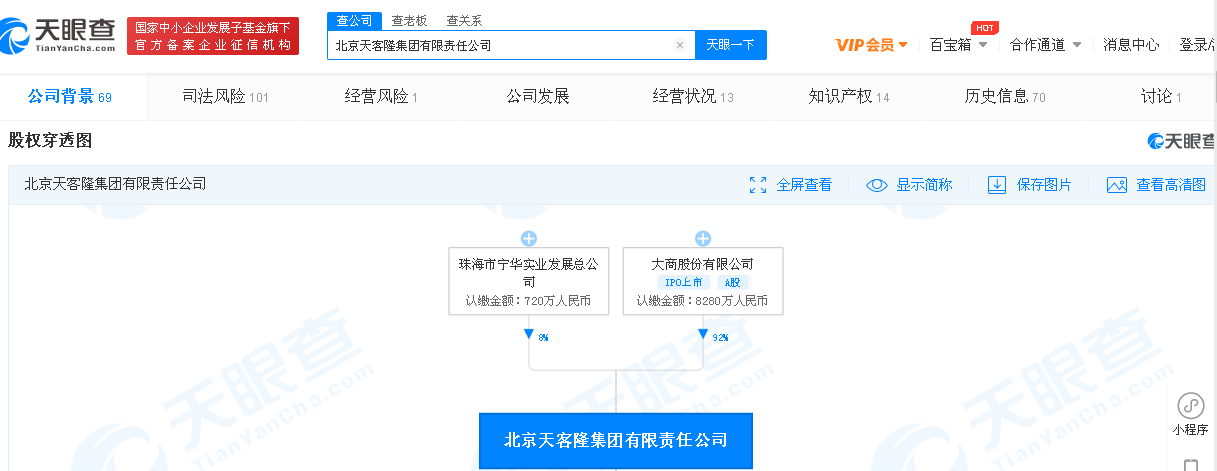
Task: Open the Tianyancha logo homepage
Action: pyautogui.click(x=60, y=35)
